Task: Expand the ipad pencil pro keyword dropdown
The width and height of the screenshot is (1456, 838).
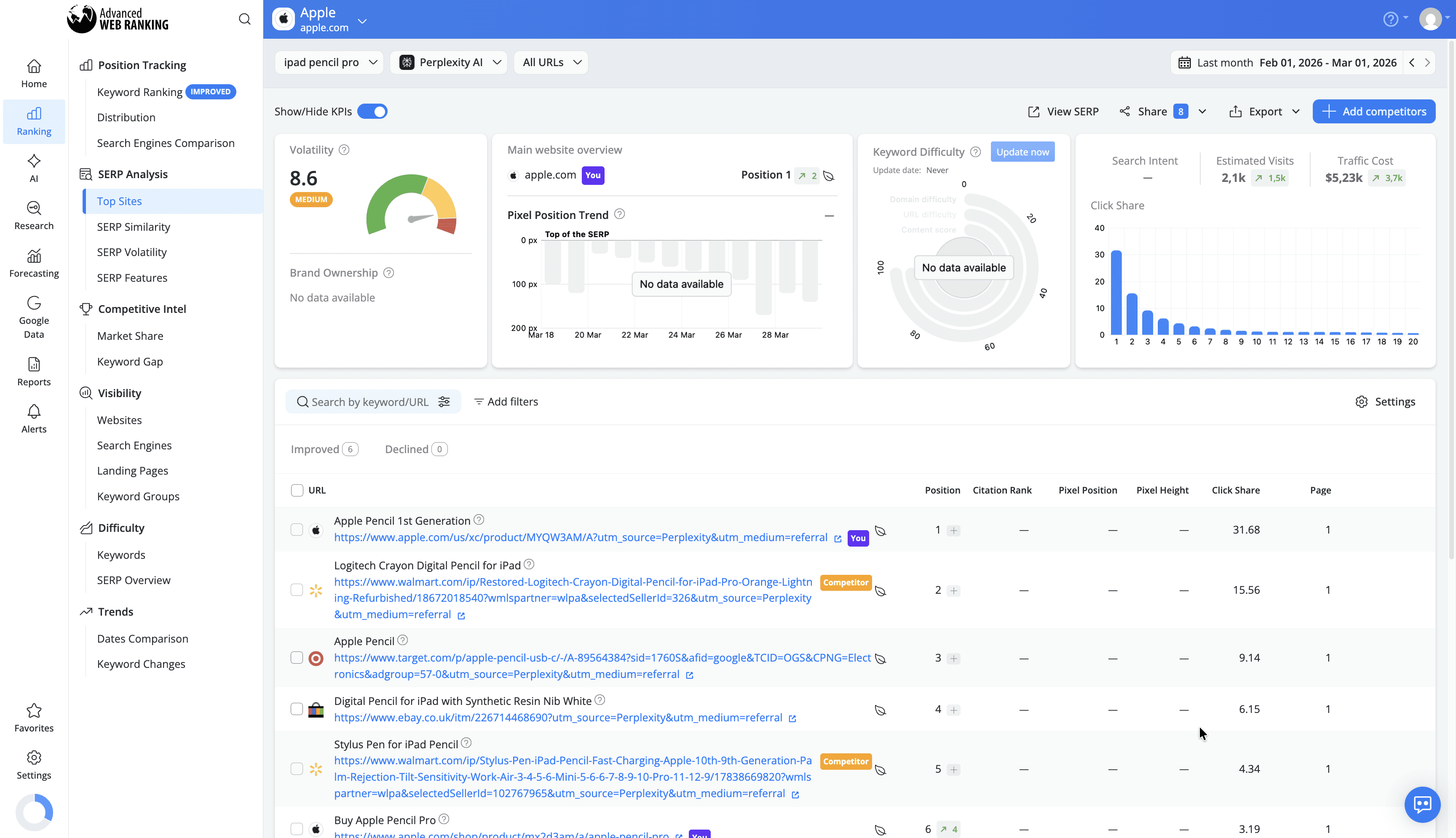Action: 329,62
